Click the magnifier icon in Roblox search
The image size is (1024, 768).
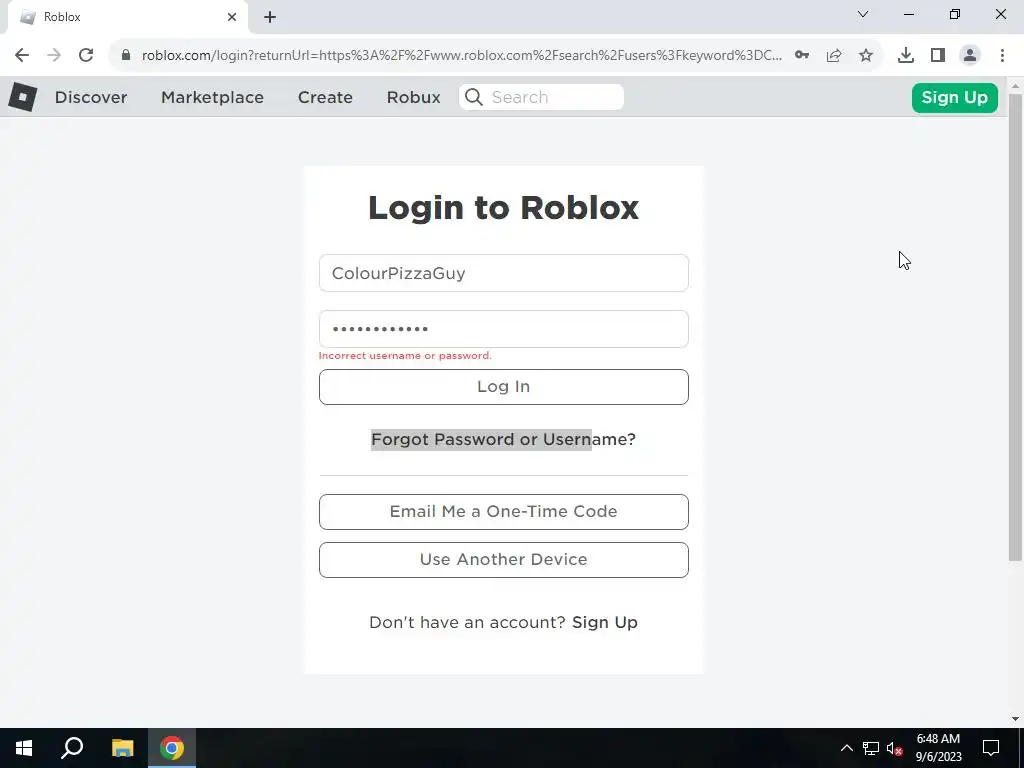pyautogui.click(x=474, y=97)
